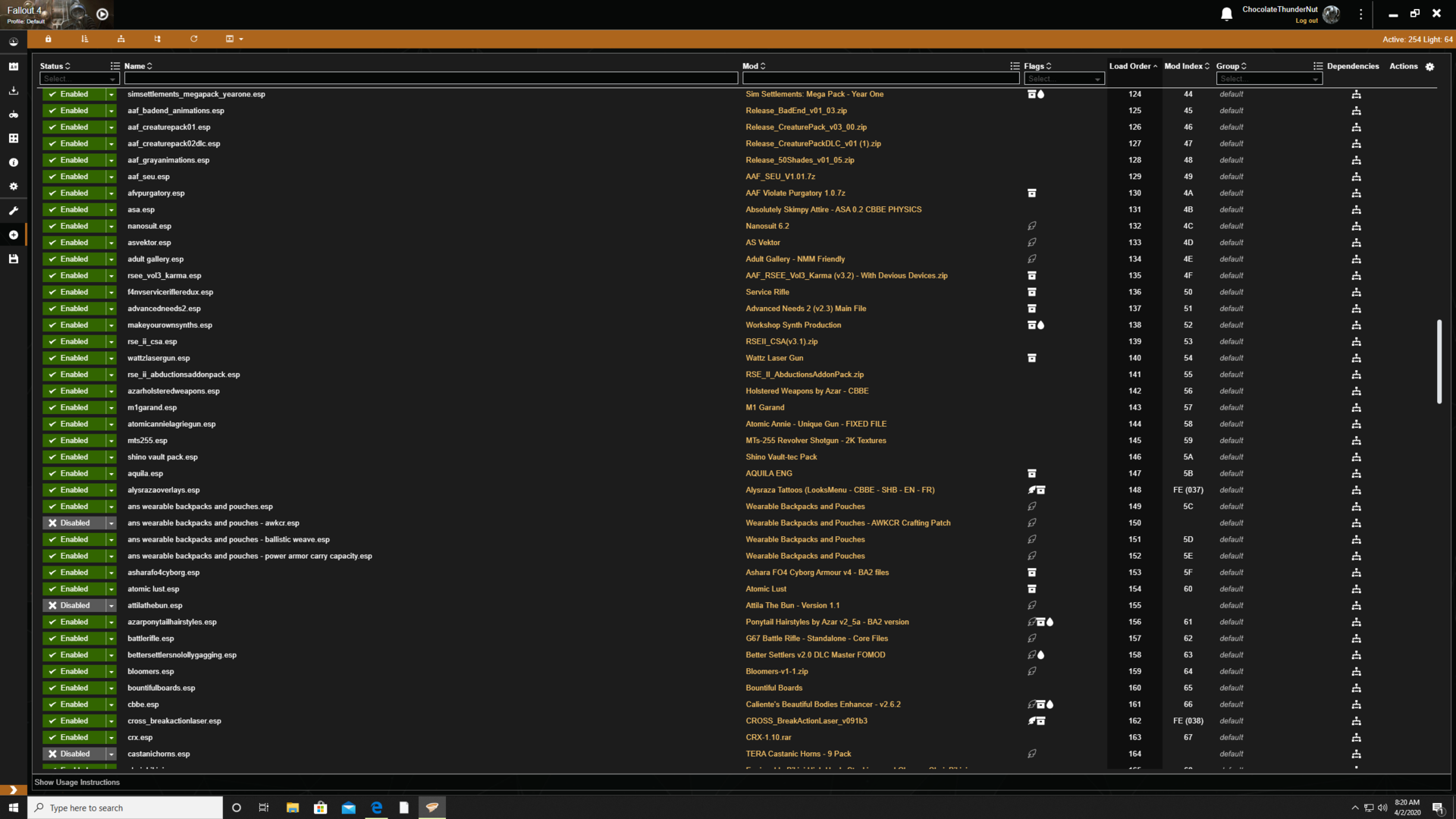Open dependencies icon for cbbe.esp row
Screen dimensions: 1456x819
[x=1356, y=704]
